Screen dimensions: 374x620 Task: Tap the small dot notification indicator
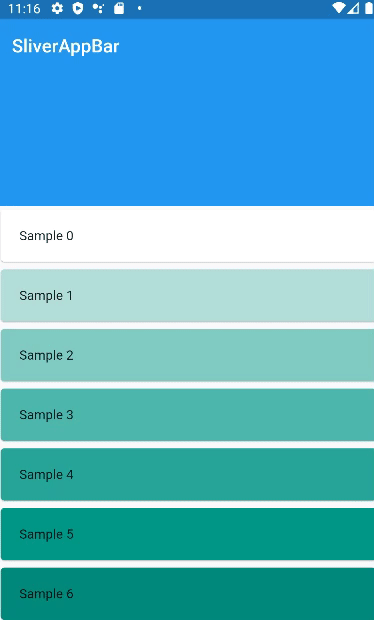pyautogui.click(x=140, y=8)
